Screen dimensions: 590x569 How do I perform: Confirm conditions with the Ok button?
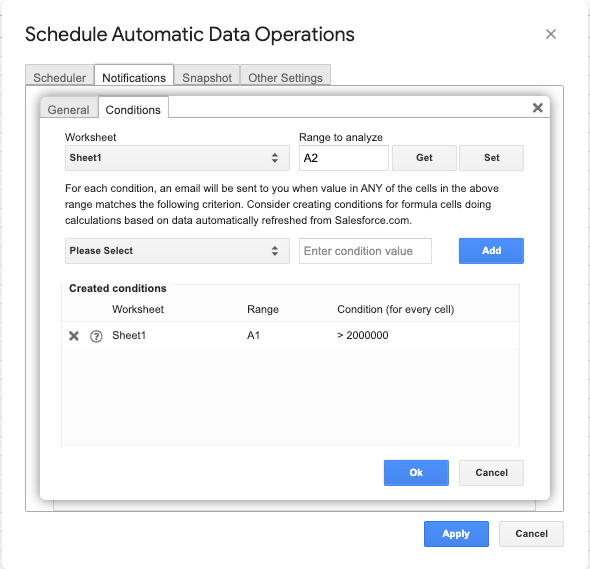click(x=416, y=473)
